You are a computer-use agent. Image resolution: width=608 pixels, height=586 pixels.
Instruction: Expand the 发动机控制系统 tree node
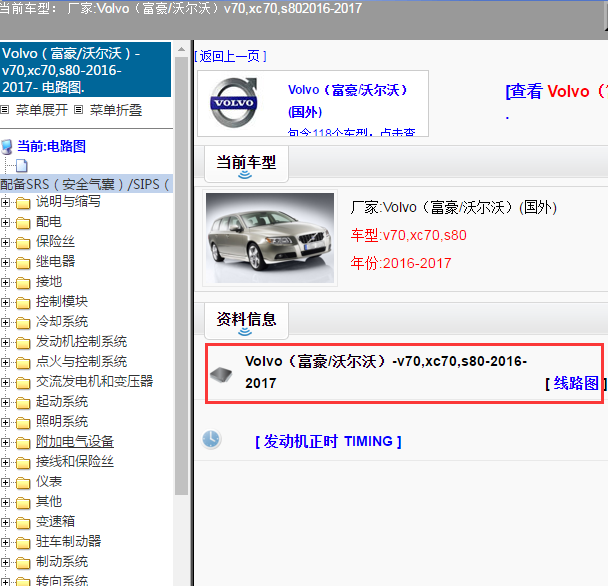5,342
